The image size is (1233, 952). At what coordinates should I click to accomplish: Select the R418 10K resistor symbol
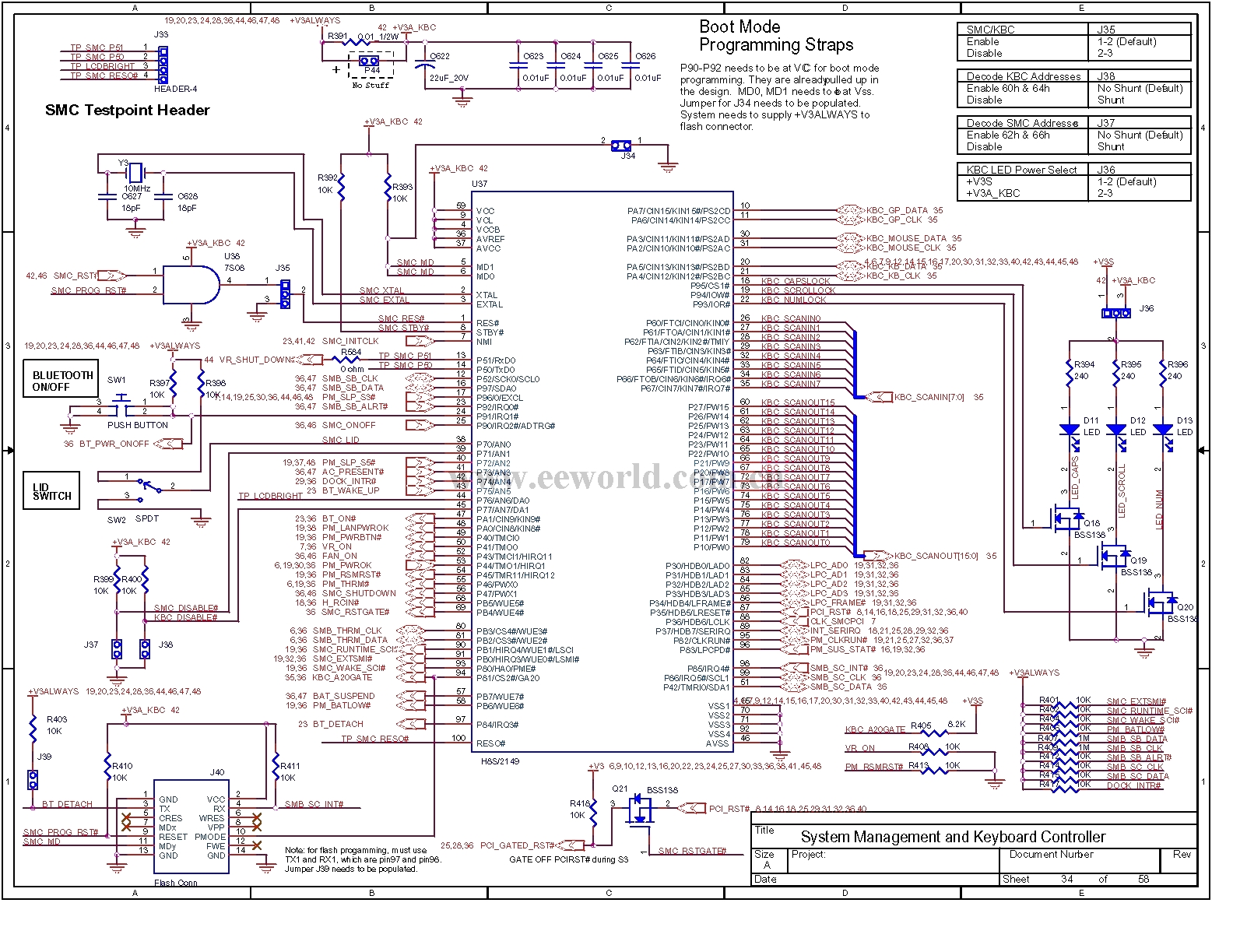click(593, 813)
